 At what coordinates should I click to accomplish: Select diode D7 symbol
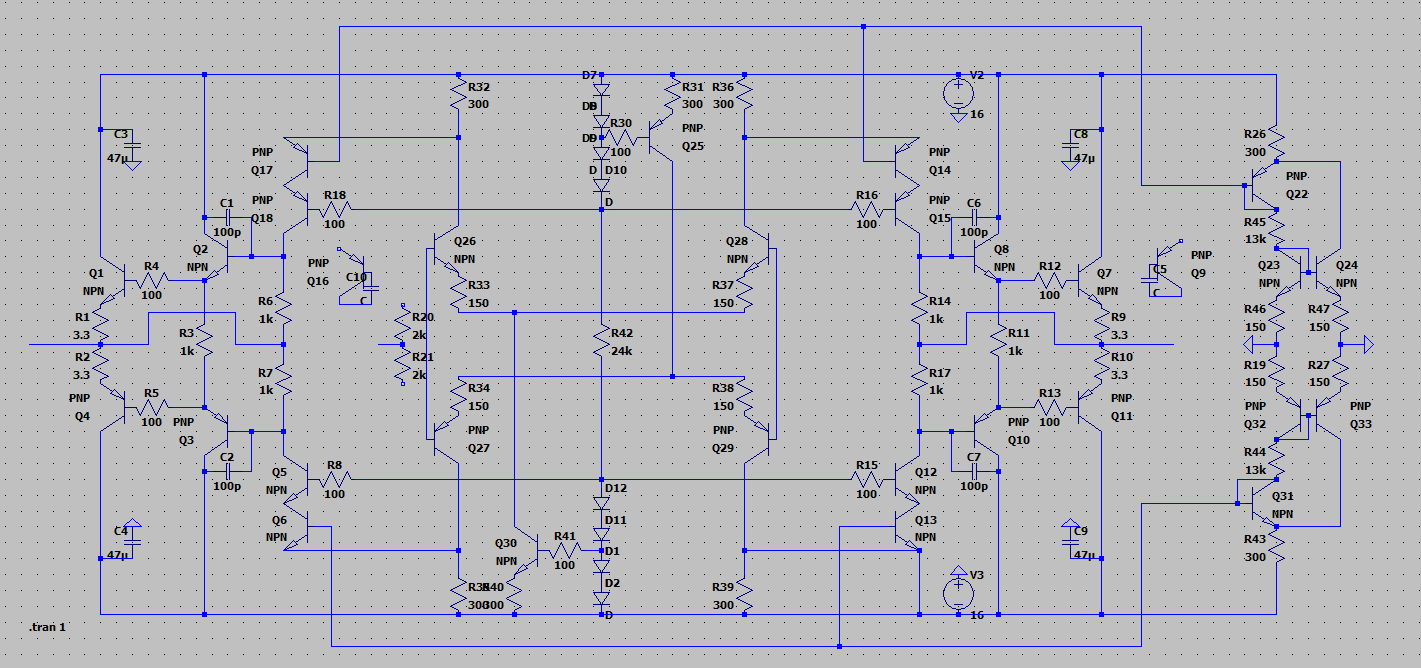point(601,88)
